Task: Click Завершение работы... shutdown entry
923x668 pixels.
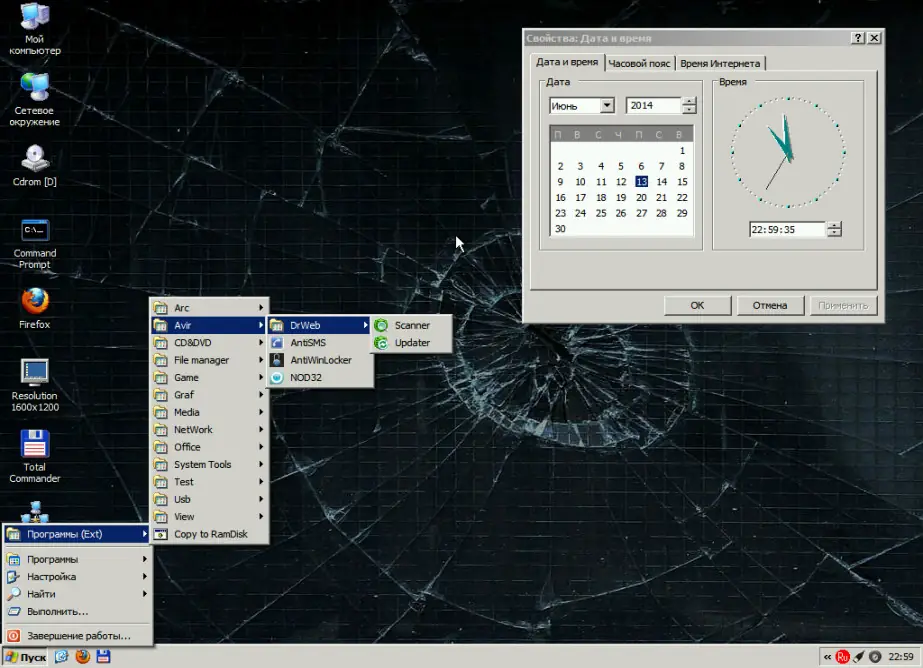Action: pyautogui.click(x=77, y=636)
